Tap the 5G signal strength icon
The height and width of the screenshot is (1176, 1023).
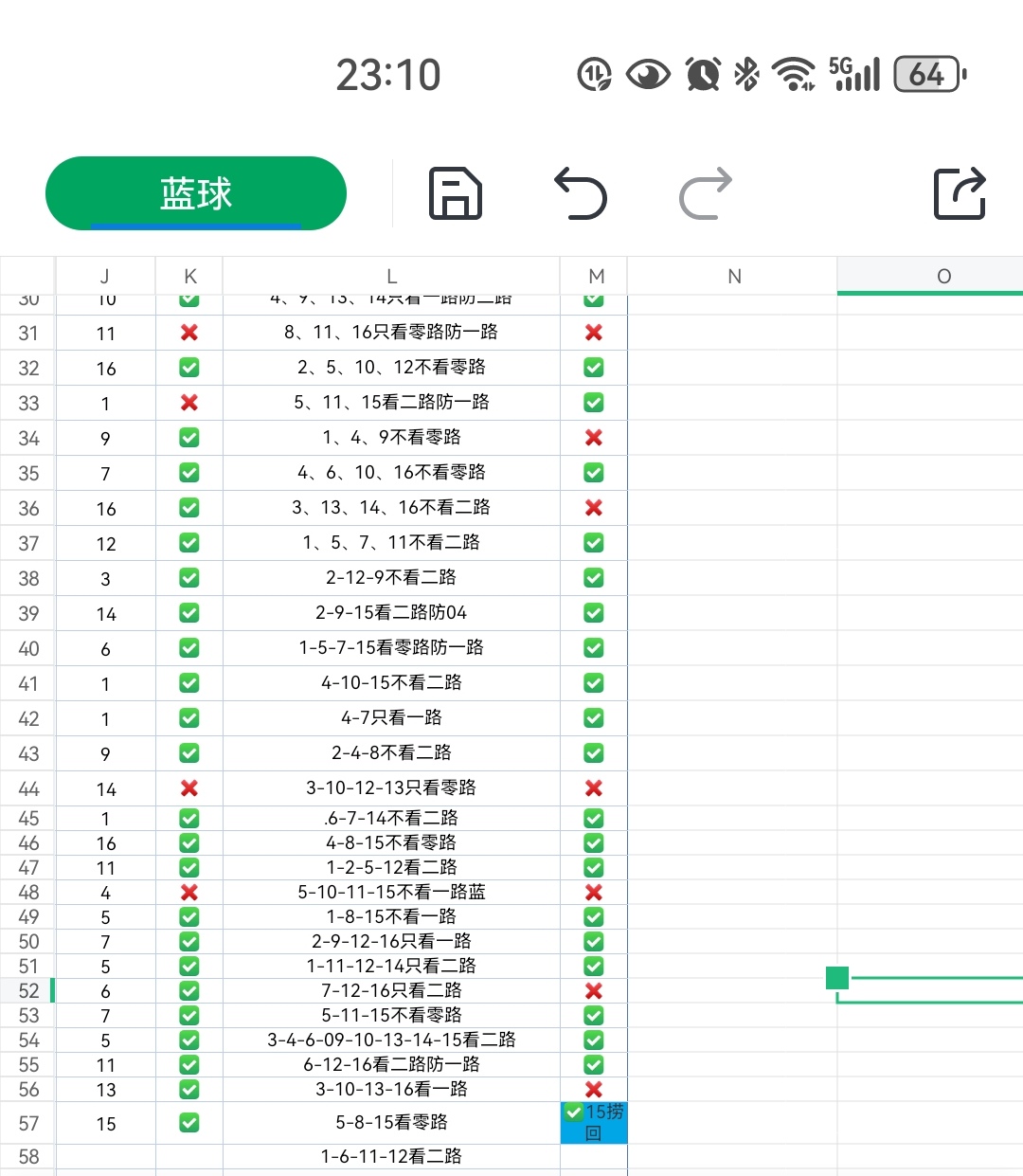tap(853, 74)
